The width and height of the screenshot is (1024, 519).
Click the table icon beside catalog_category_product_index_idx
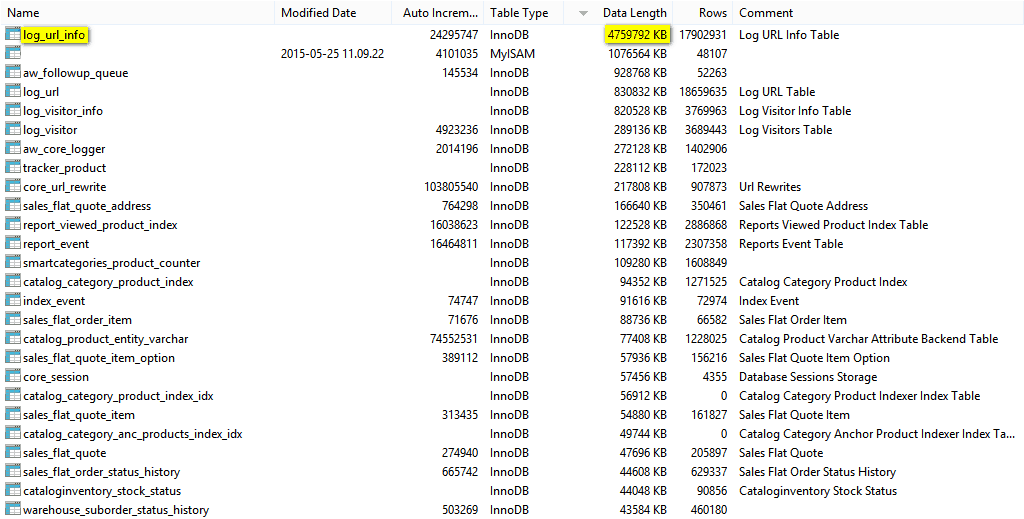click(x=12, y=396)
